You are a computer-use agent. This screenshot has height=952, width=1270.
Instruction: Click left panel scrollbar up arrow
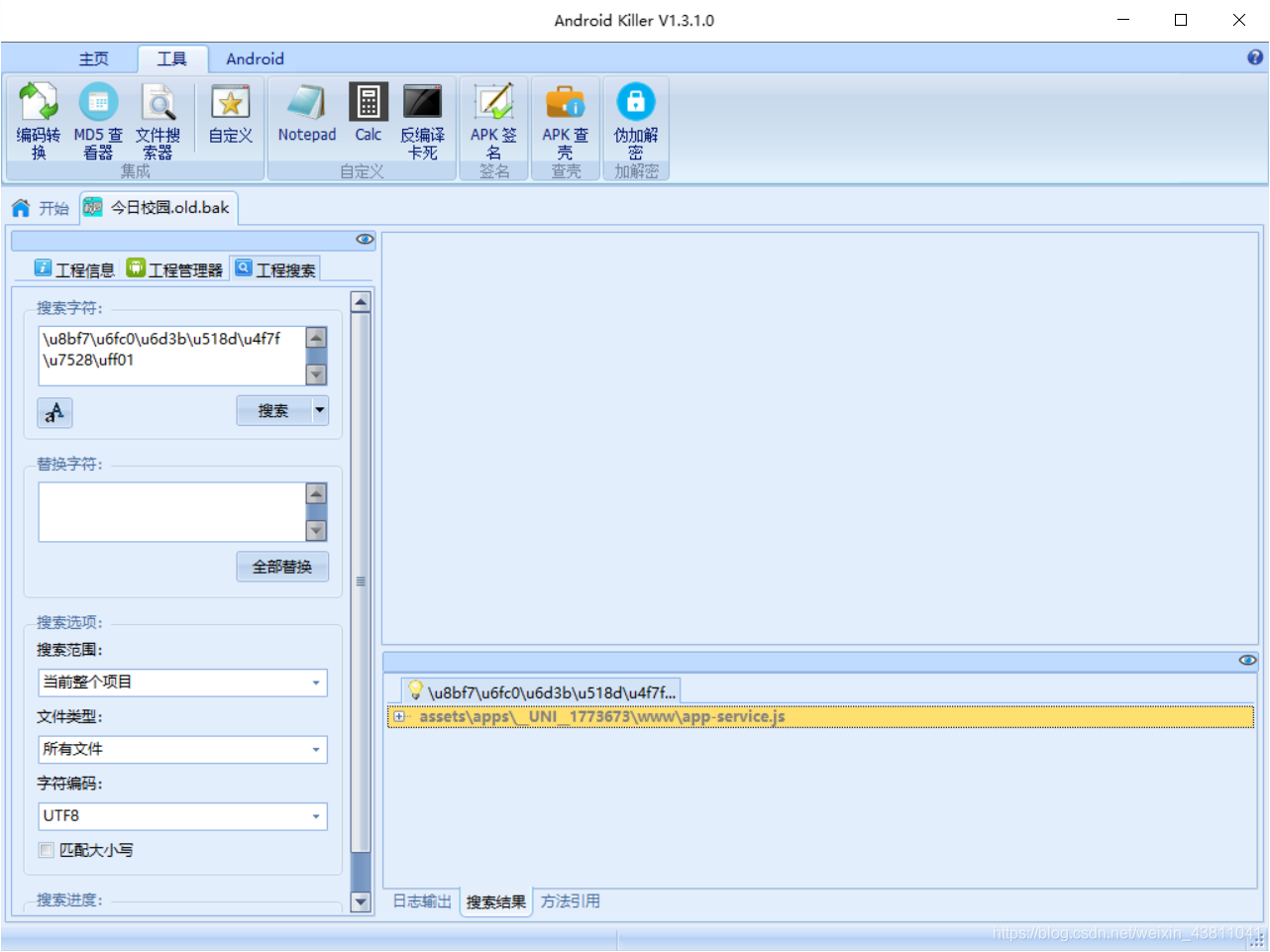[361, 302]
